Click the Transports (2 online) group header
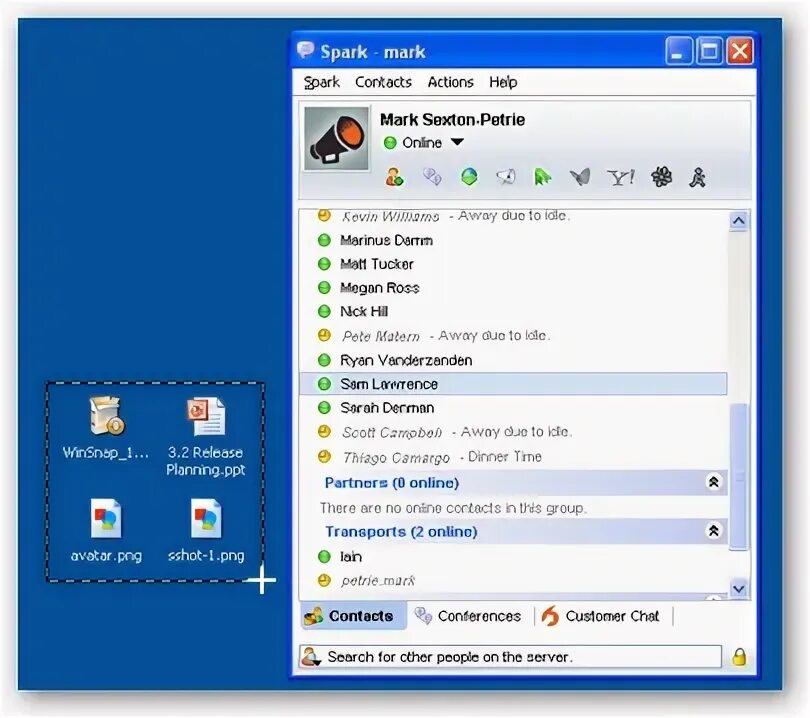The height and width of the screenshot is (718, 810). 513,532
